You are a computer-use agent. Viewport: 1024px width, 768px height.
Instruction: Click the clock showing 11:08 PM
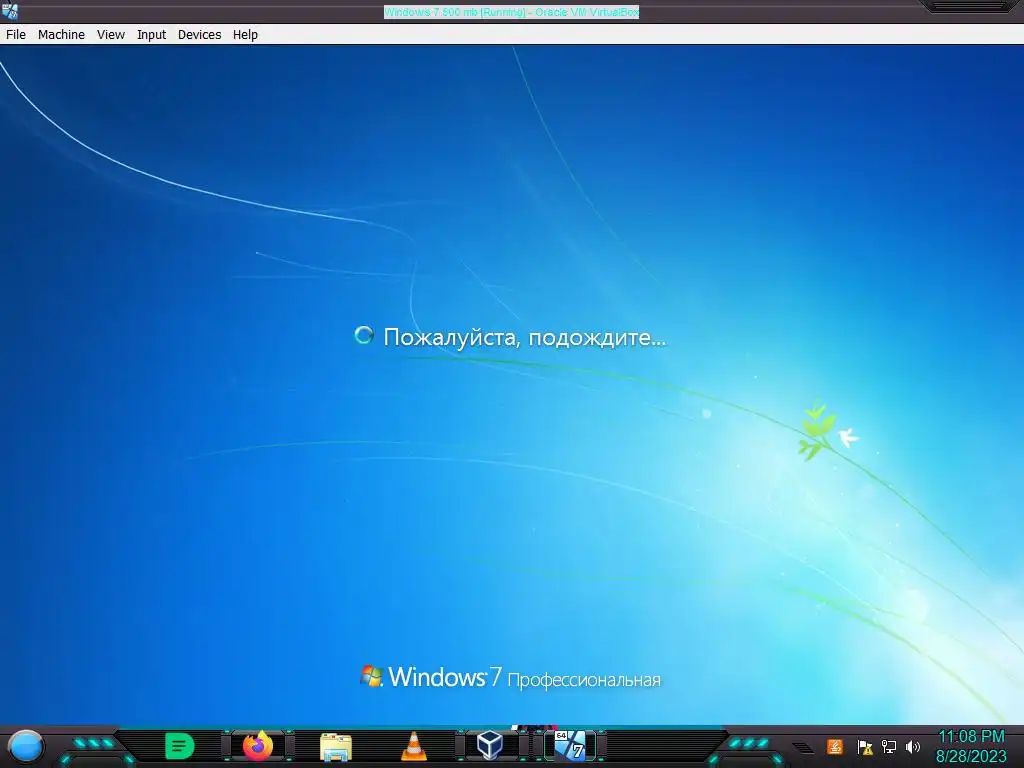tap(971, 736)
